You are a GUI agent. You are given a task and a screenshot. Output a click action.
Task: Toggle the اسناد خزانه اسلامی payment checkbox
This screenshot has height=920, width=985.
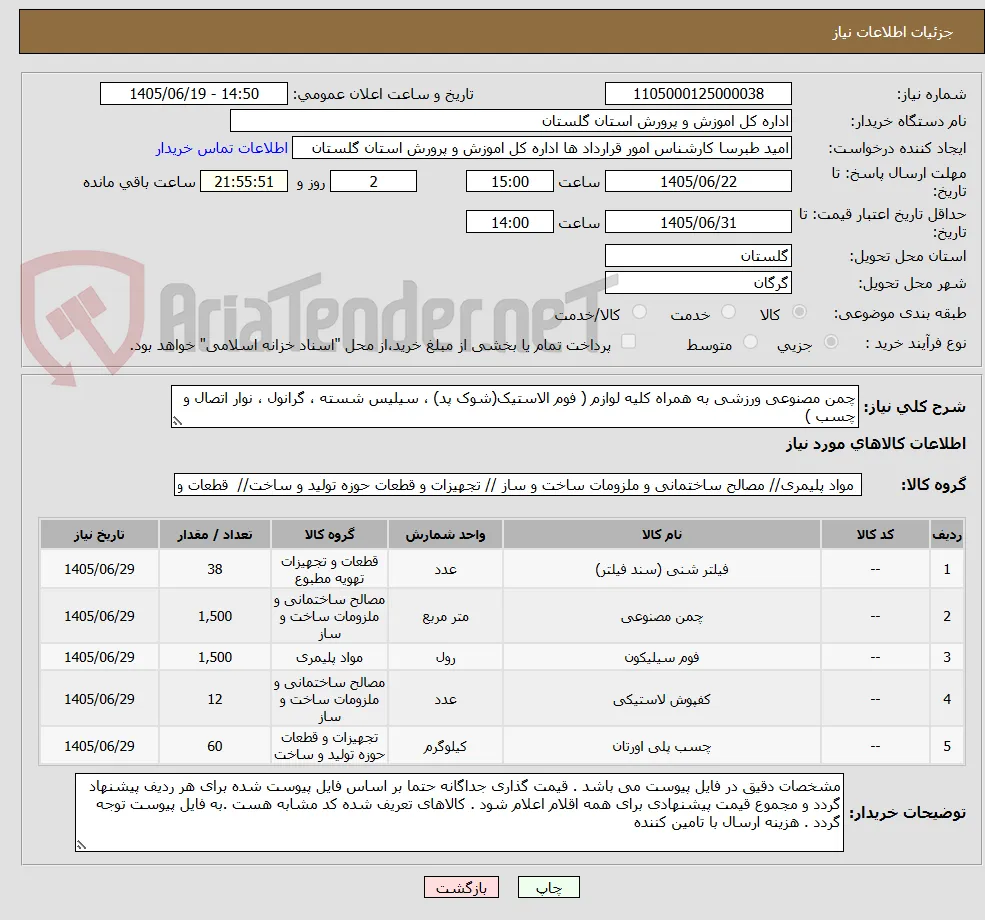coord(628,342)
